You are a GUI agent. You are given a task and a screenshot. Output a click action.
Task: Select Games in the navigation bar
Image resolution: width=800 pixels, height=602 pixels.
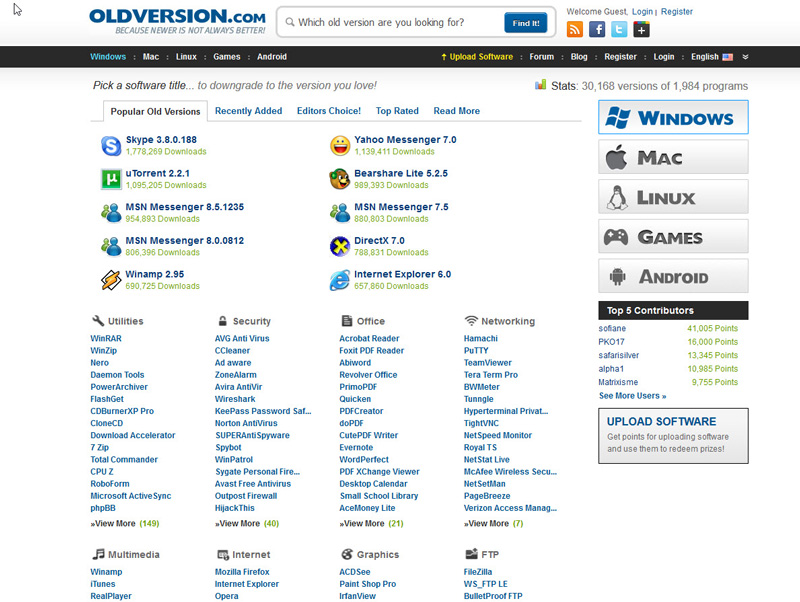tap(227, 57)
